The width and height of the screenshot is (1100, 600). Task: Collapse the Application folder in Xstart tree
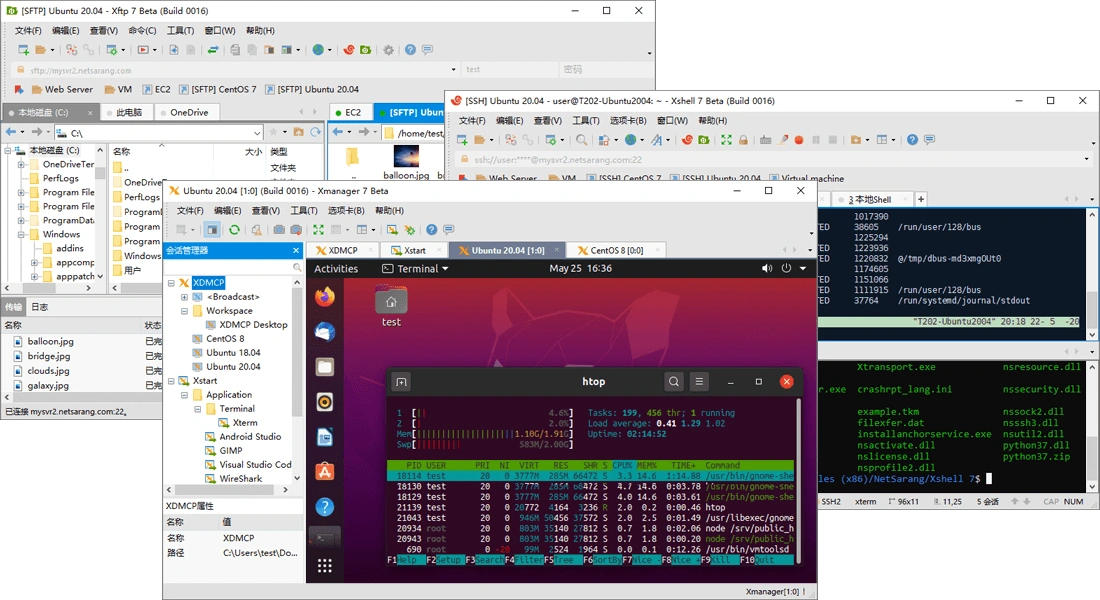(185, 395)
